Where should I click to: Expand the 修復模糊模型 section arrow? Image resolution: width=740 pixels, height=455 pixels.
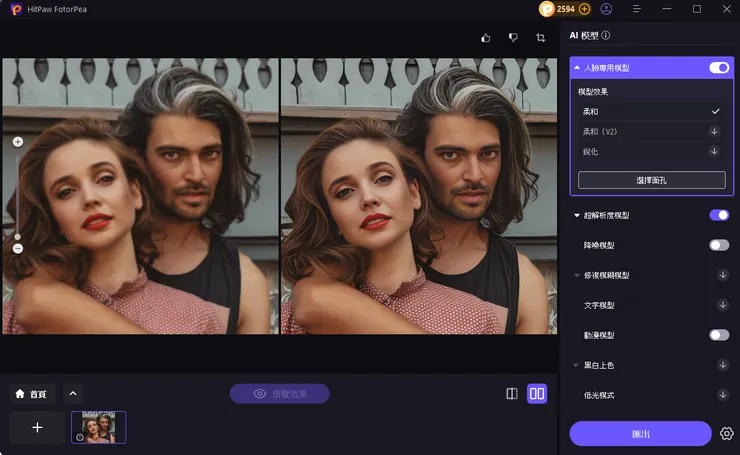(x=577, y=275)
